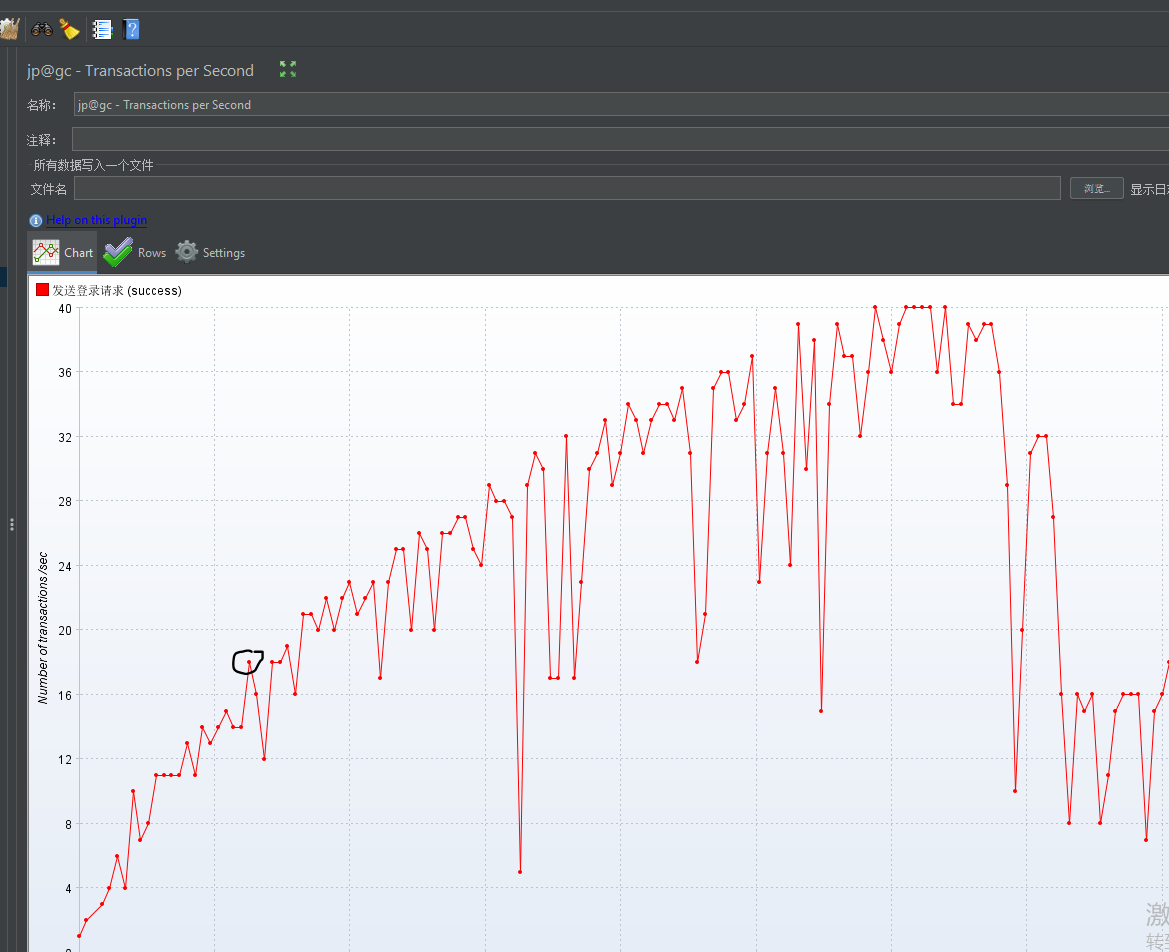Click the 注释: label
The height and width of the screenshot is (952, 1169).
pos(42,140)
